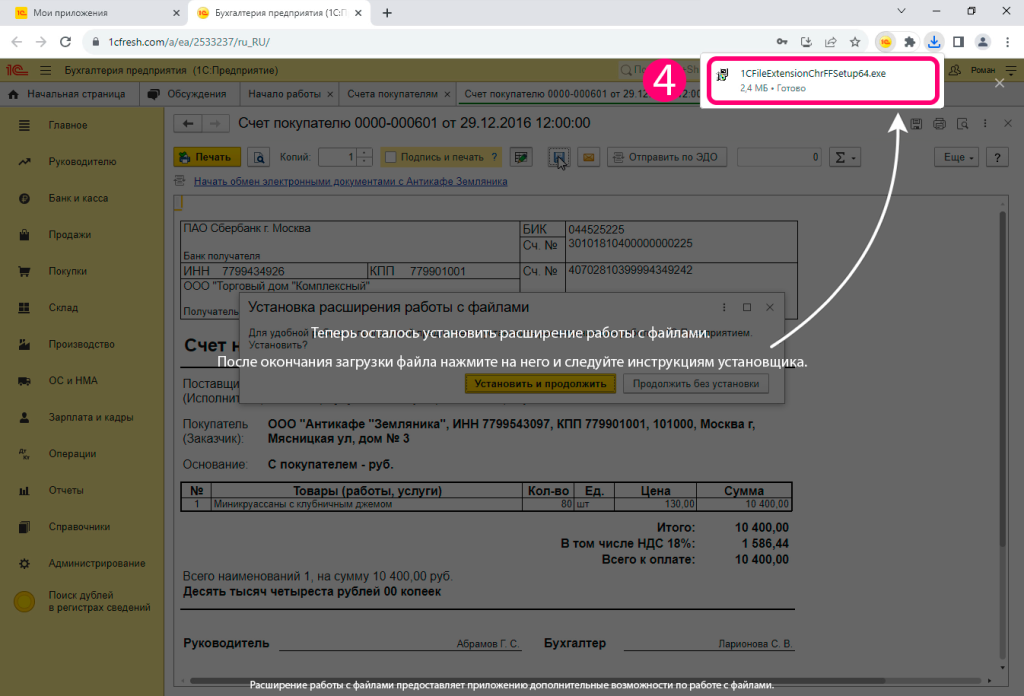
Task: Toggle Подпись и печать checkbox
Action: coord(391,157)
